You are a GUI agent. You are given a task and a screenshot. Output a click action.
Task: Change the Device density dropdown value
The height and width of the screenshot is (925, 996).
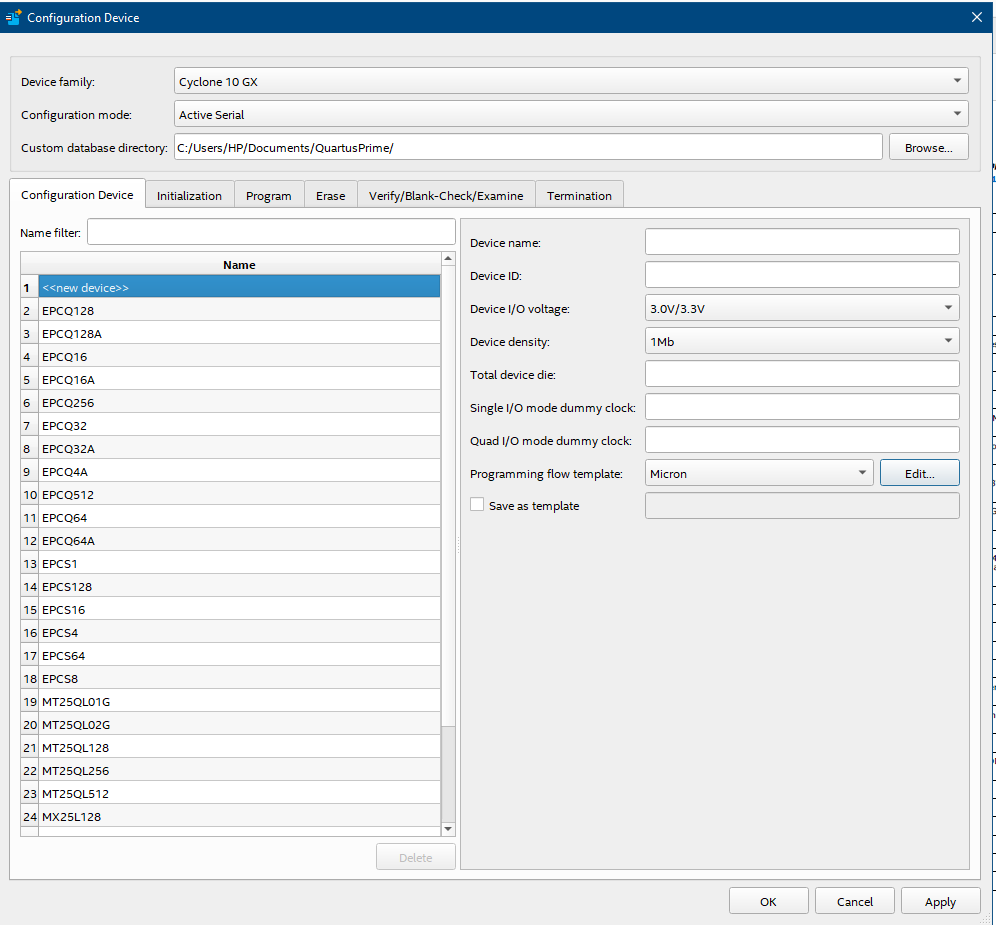click(802, 341)
